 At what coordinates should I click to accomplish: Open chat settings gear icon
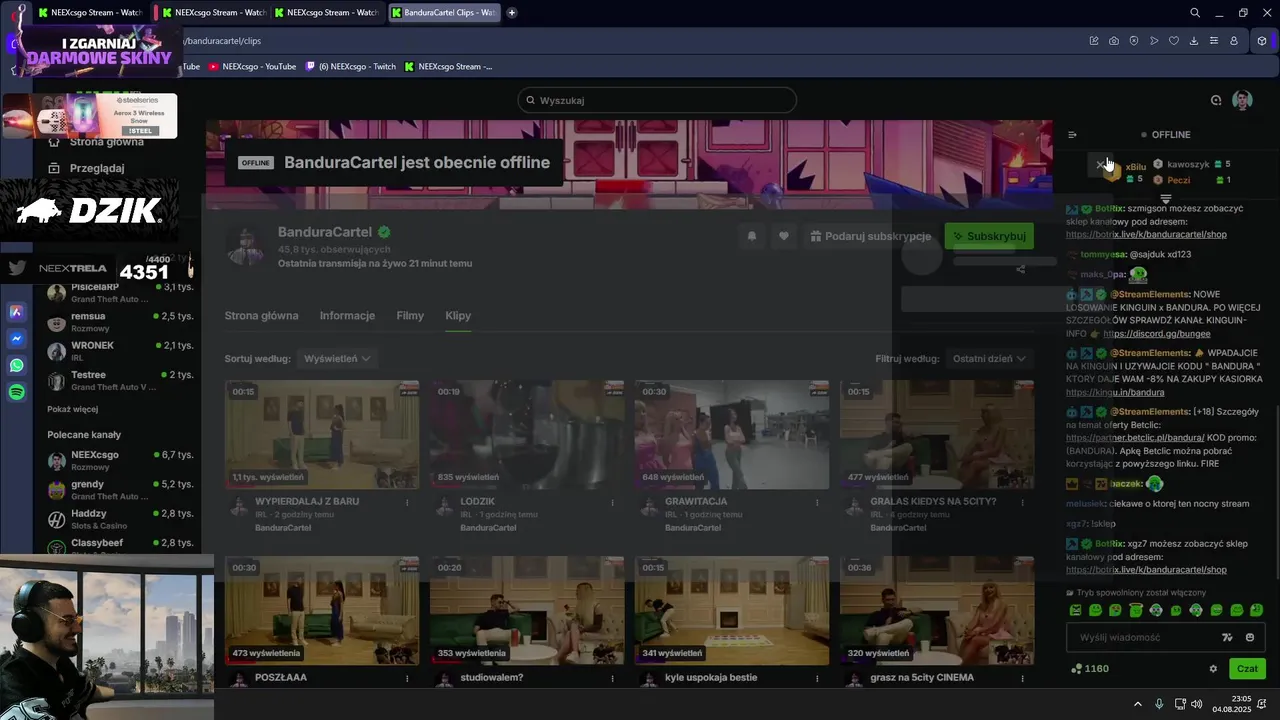tap(1213, 669)
